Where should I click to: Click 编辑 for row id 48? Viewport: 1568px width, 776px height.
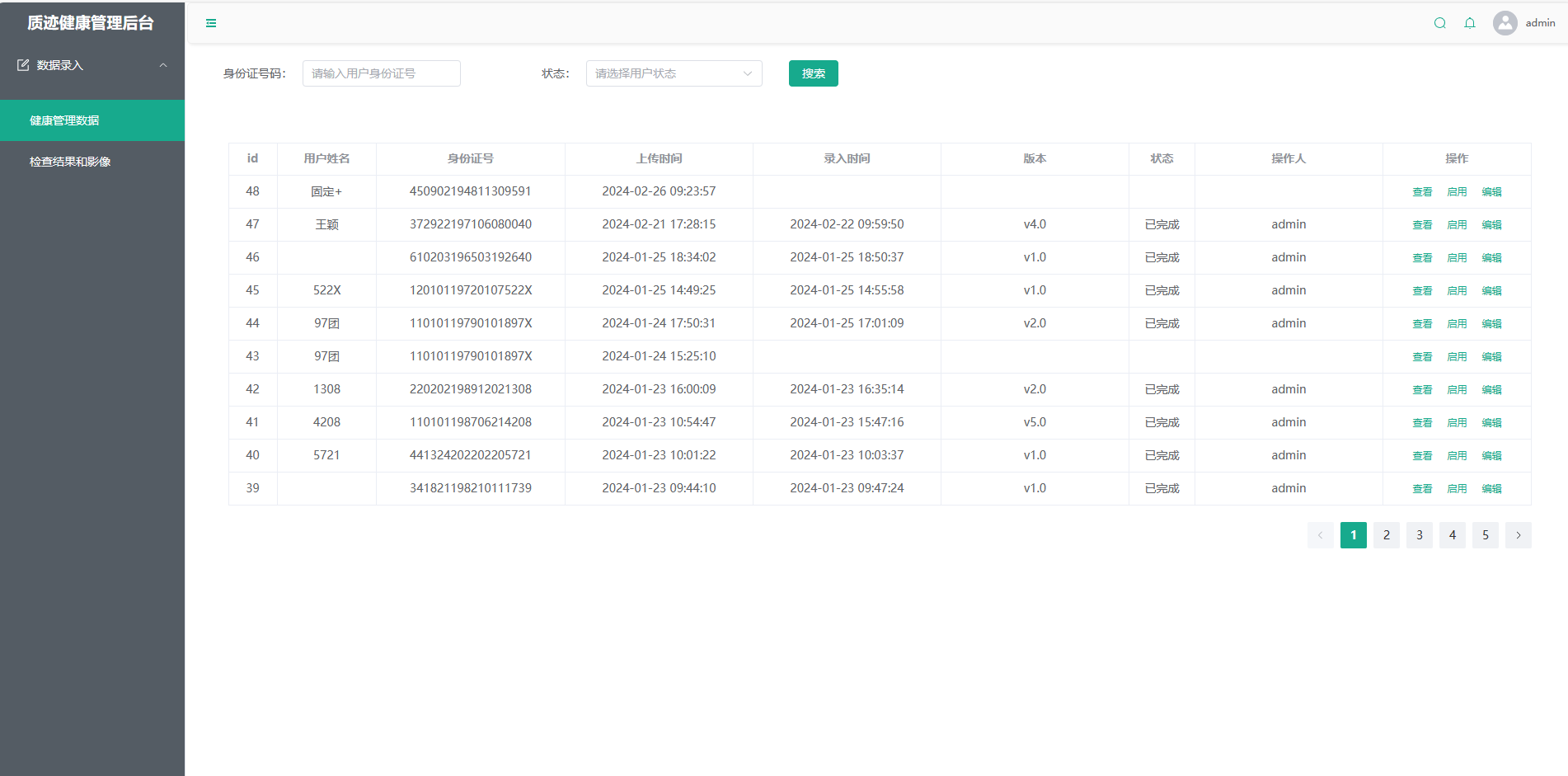click(1491, 192)
